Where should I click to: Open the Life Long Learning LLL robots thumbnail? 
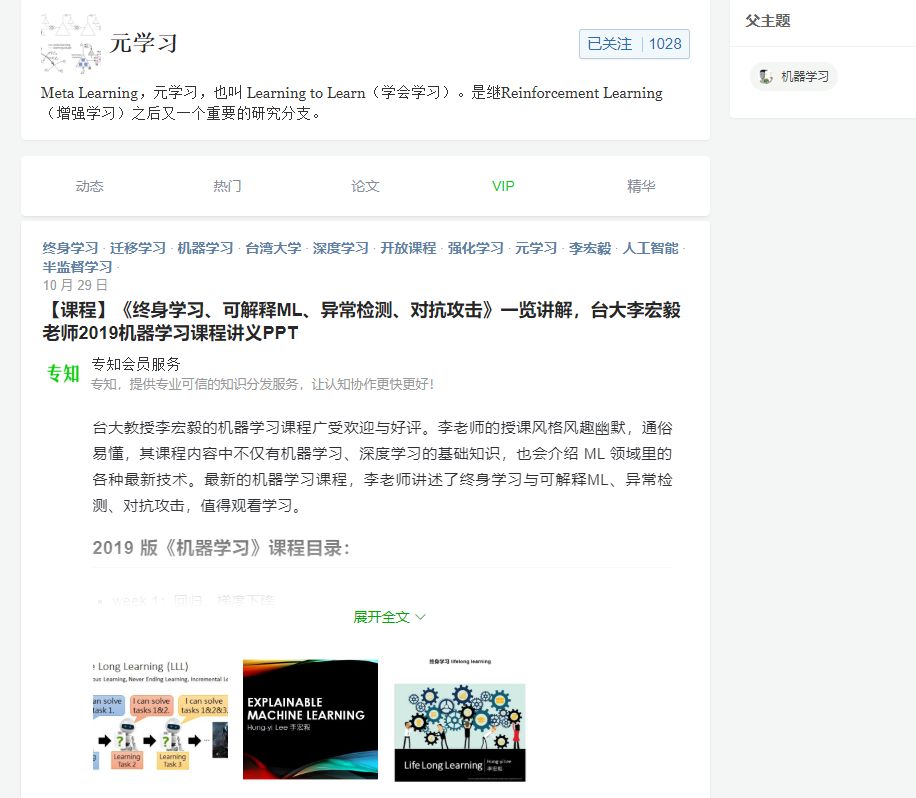point(161,719)
